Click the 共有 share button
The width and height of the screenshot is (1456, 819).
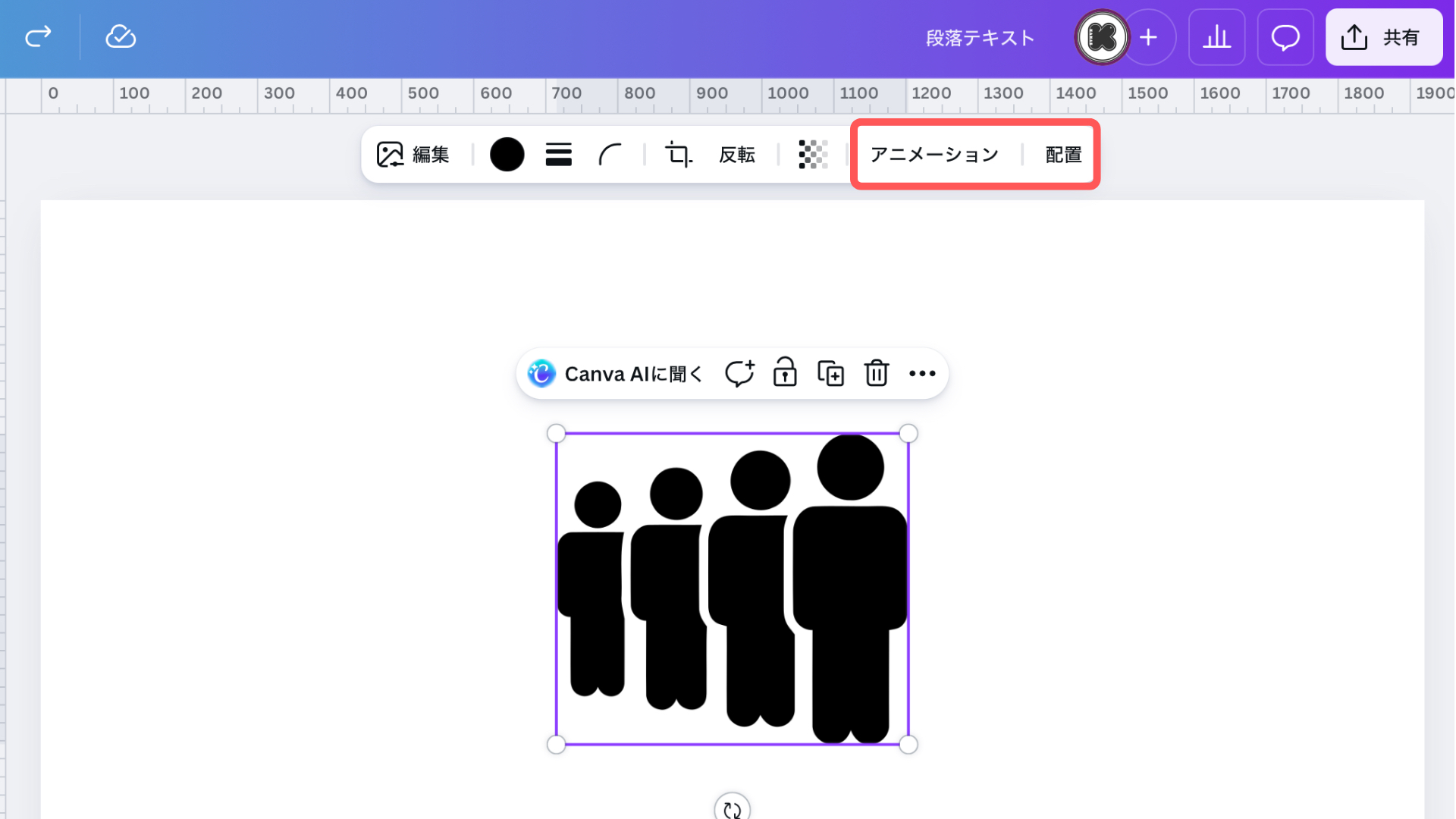(1384, 37)
